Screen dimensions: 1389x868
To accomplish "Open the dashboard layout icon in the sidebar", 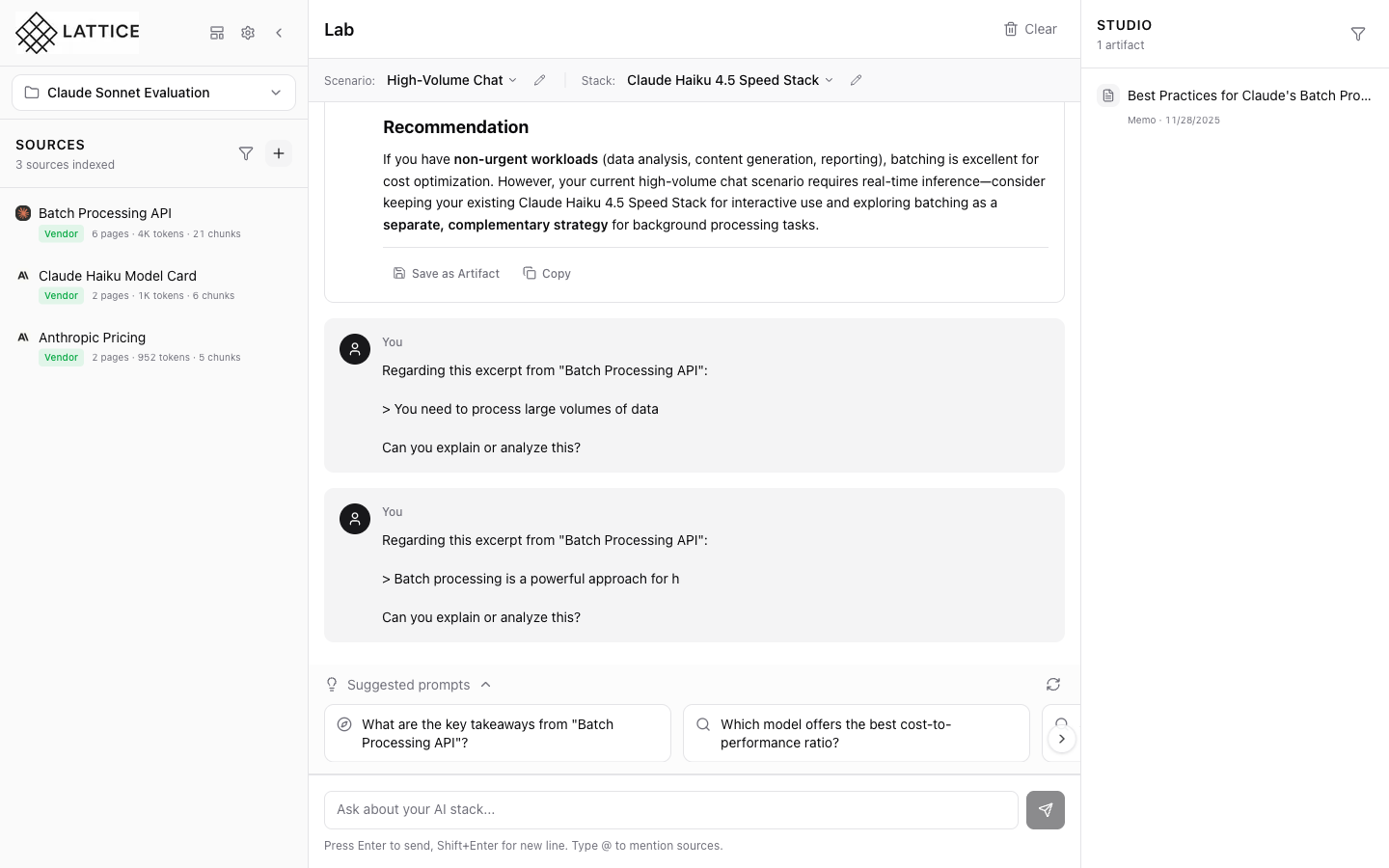I will (217, 32).
